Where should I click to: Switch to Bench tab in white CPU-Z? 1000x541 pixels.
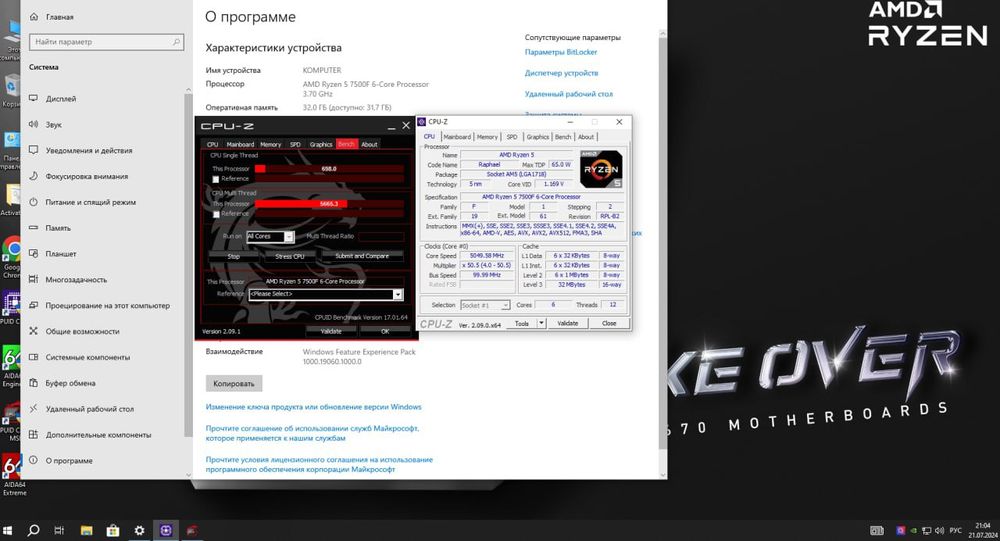(x=563, y=137)
